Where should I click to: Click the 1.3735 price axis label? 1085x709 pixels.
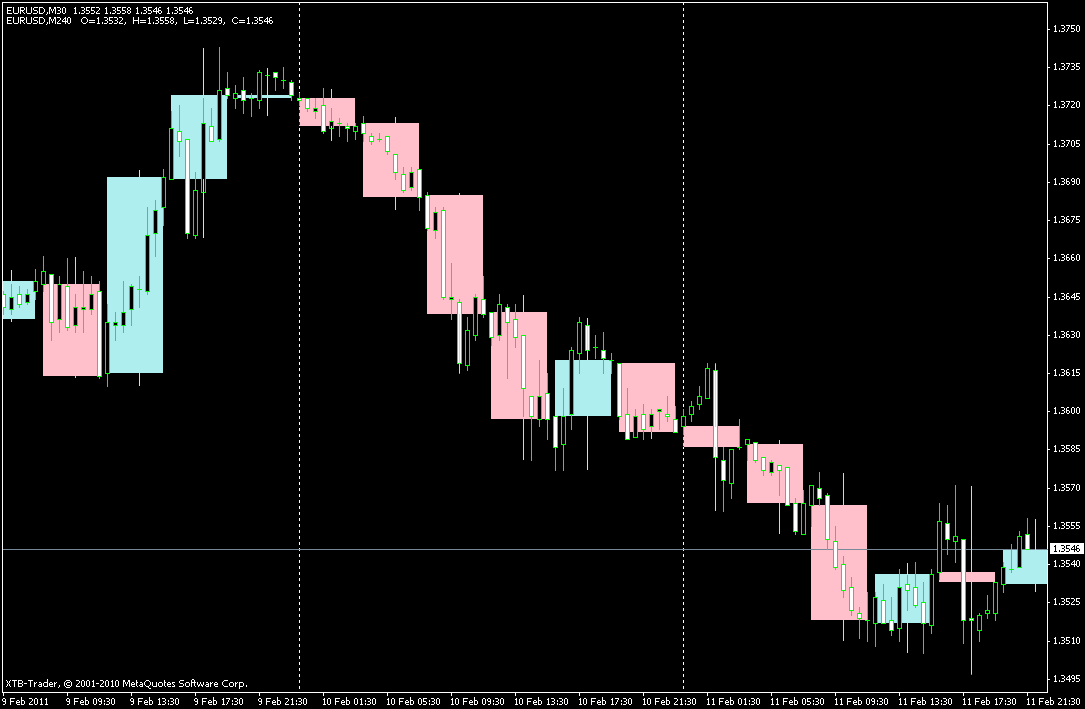(1066, 67)
